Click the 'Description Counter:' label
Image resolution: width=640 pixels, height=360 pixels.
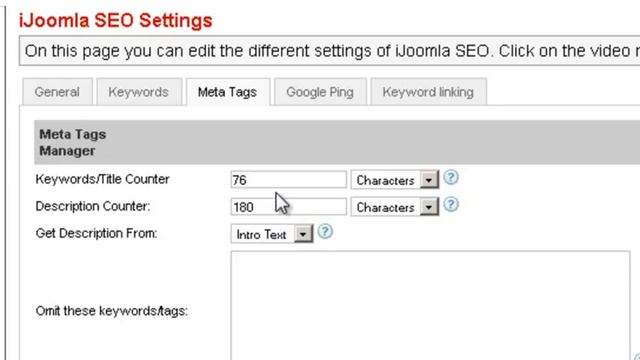click(93, 206)
